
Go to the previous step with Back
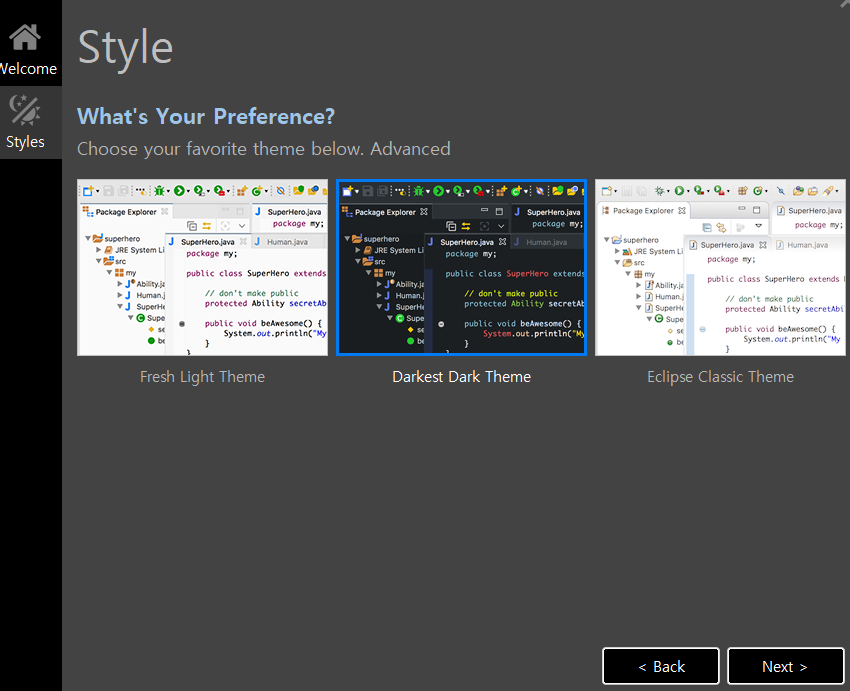pyautogui.click(x=661, y=666)
